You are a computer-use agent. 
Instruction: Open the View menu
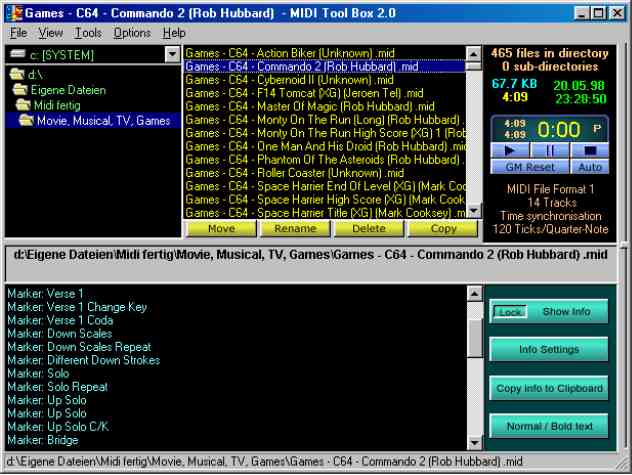coord(50,33)
